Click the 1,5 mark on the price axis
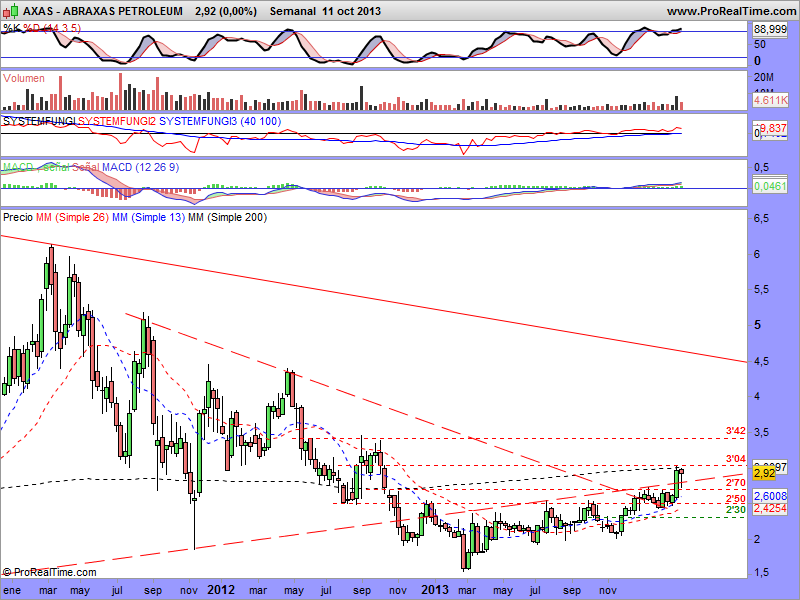 click(x=761, y=573)
